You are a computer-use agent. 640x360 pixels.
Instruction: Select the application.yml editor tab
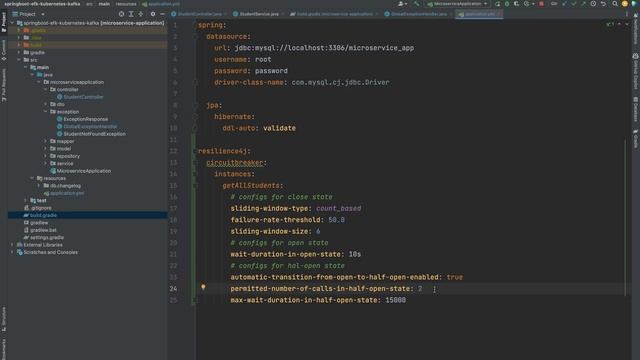[x=480, y=14]
